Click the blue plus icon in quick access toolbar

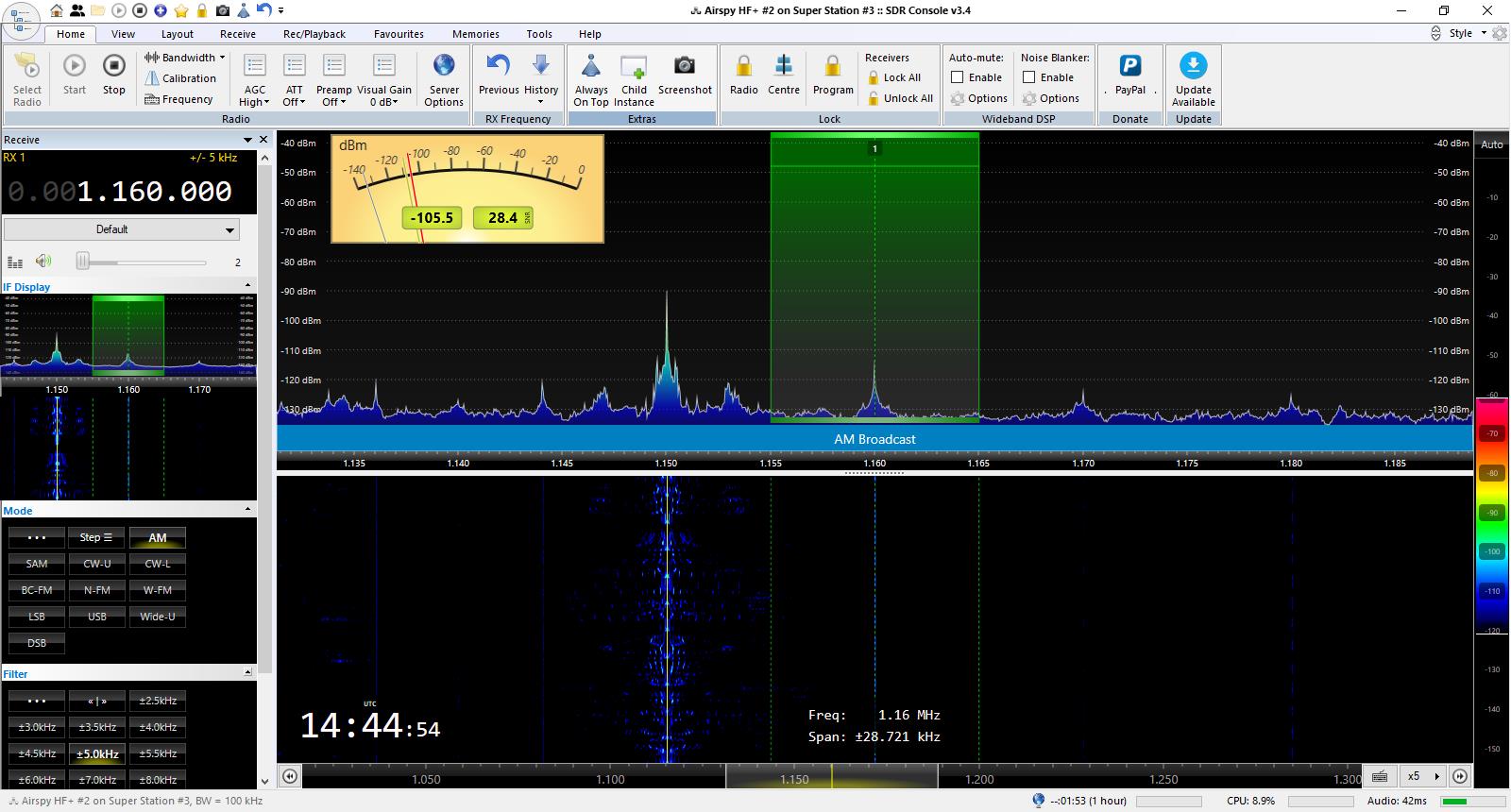(x=161, y=10)
